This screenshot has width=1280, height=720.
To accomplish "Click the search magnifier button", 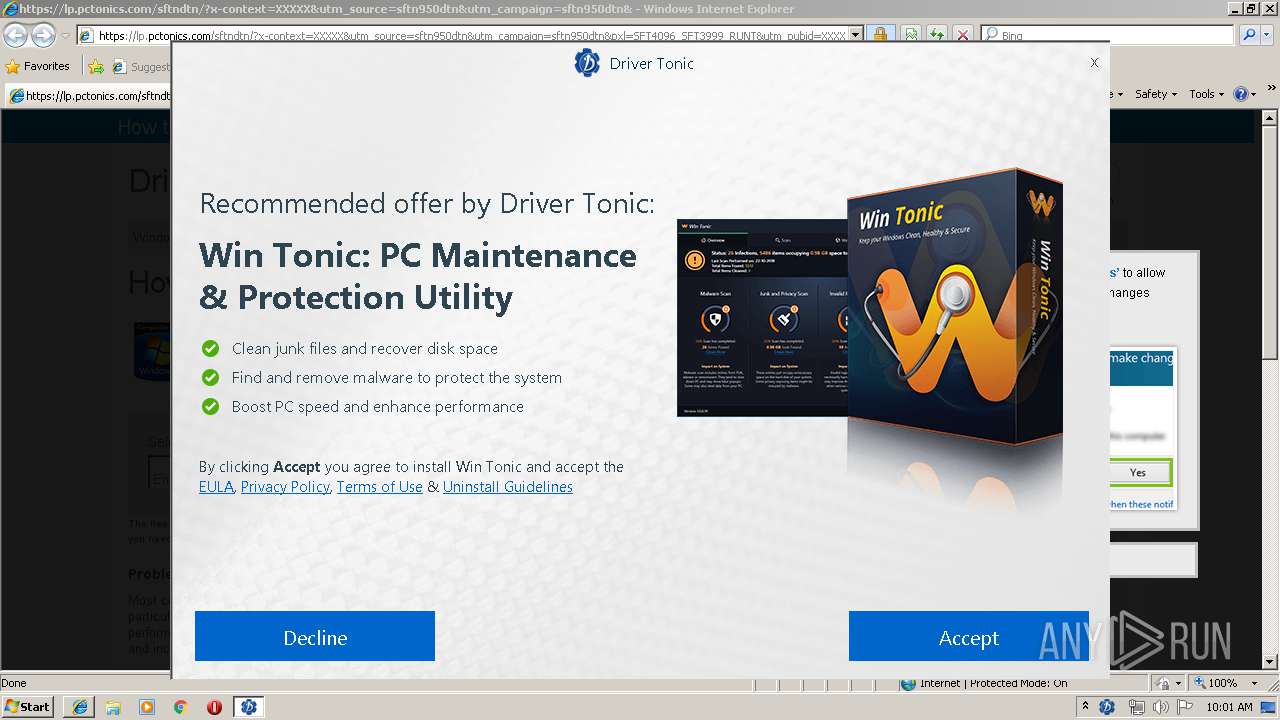I will 1249,35.
